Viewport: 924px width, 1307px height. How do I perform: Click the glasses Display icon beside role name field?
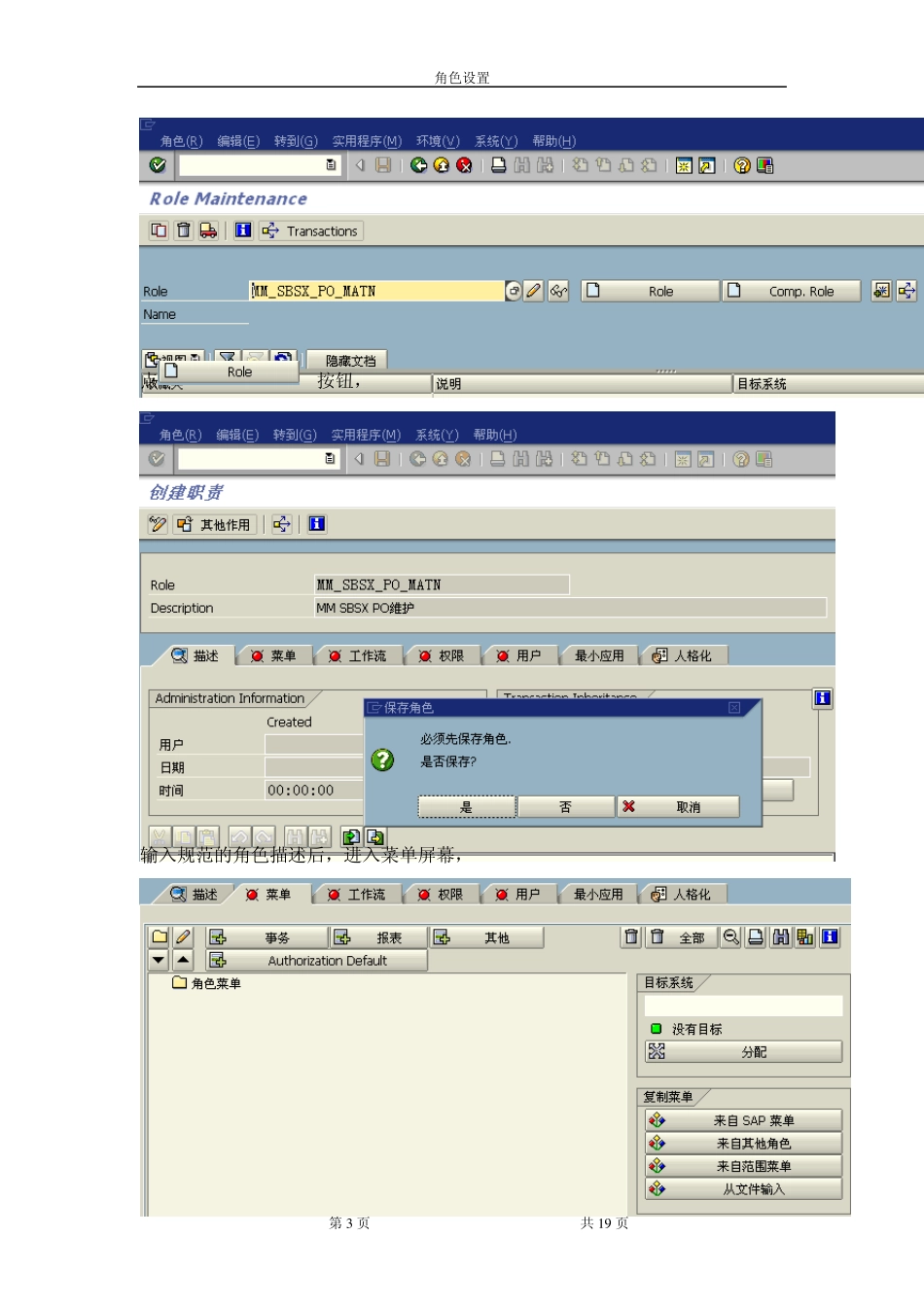[x=558, y=291]
